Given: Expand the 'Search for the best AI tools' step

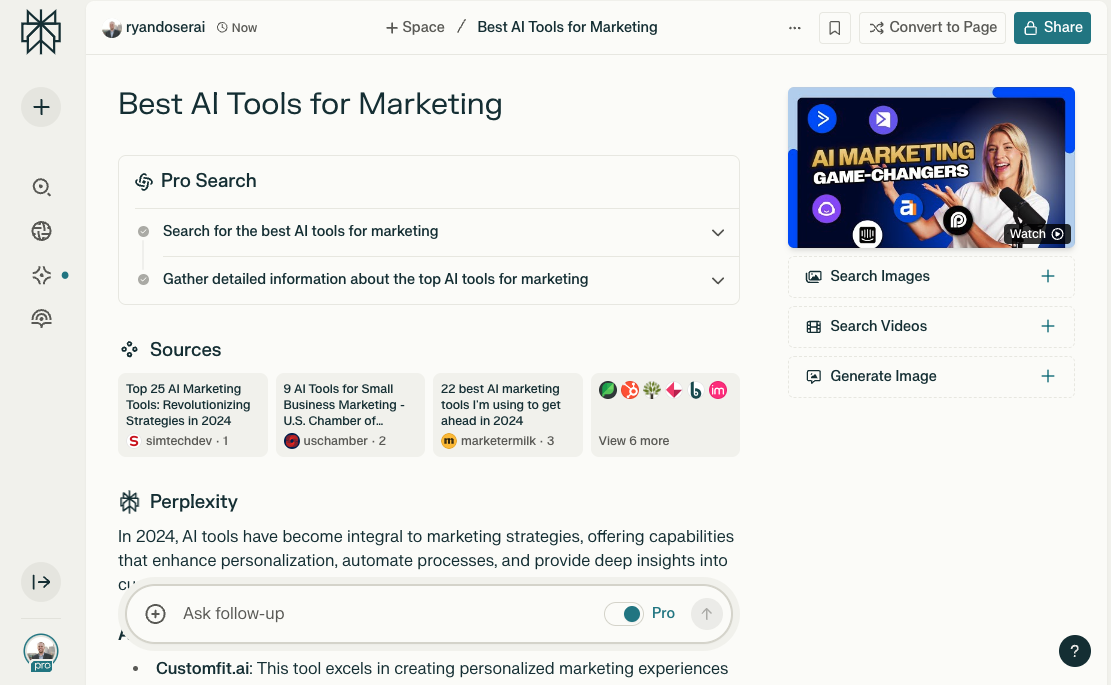Looking at the screenshot, I should (717, 231).
